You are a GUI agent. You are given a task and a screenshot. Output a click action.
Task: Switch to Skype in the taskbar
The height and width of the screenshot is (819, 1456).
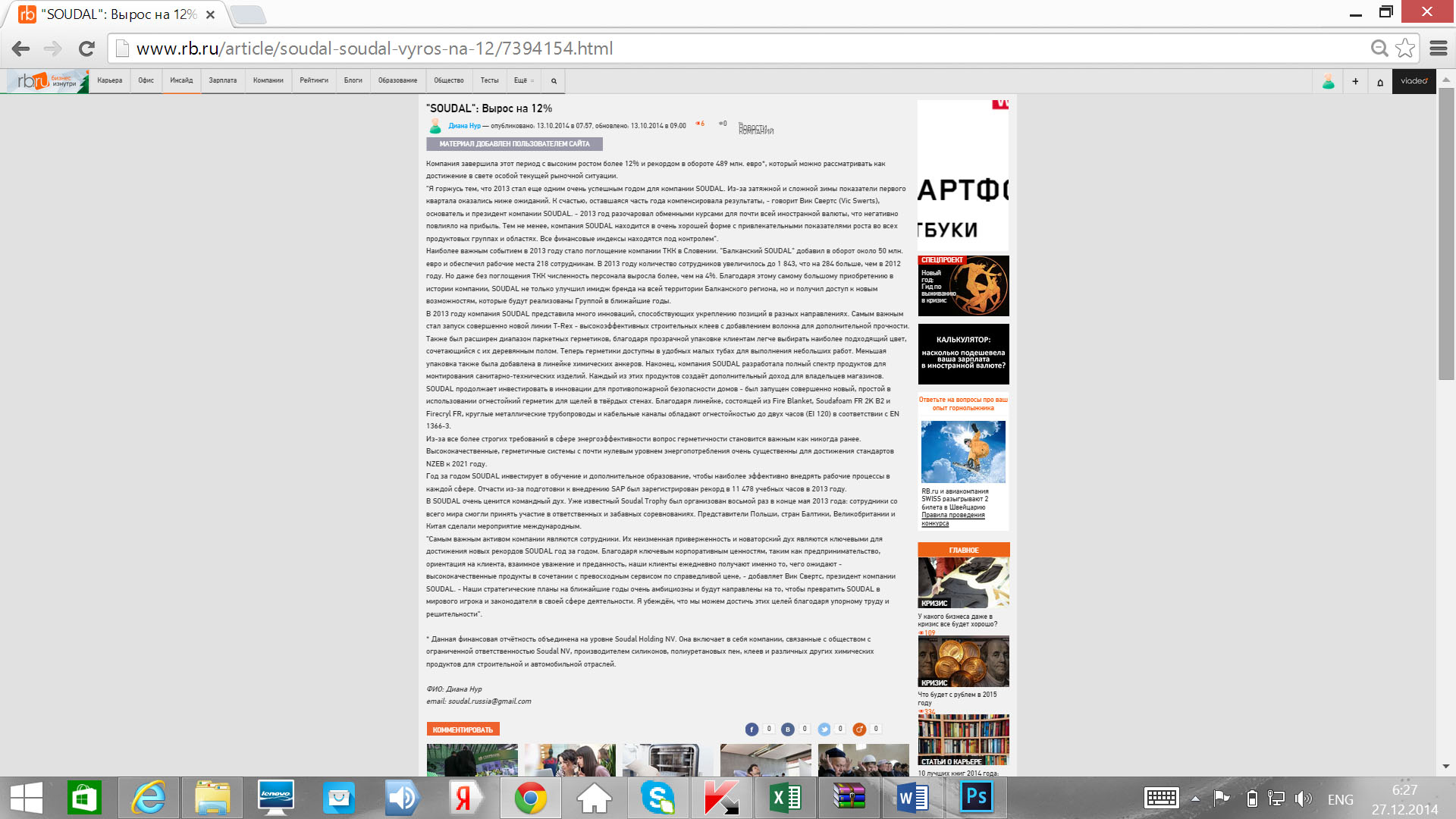coord(657,798)
